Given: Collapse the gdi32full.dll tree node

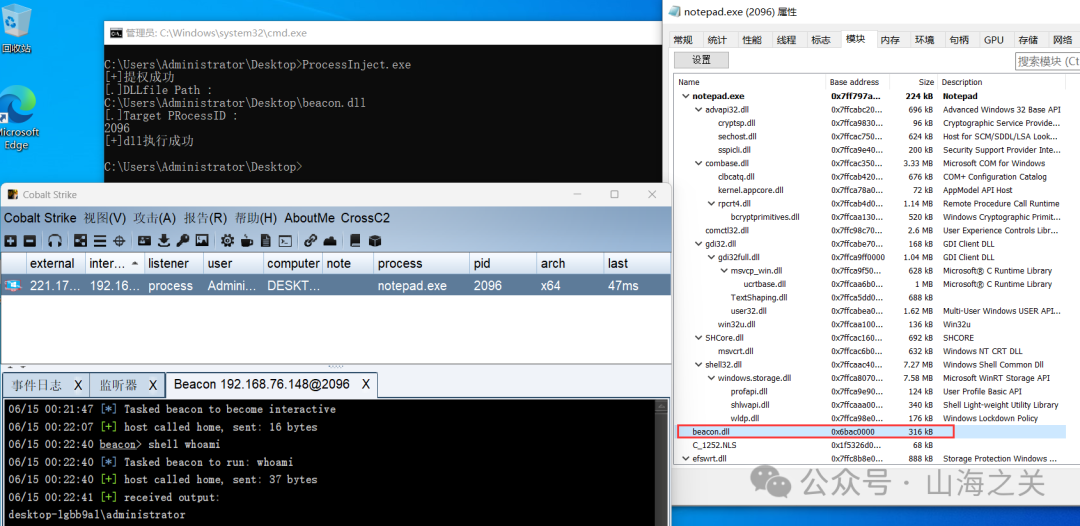Looking at the screenshot, I should (711, 257).
